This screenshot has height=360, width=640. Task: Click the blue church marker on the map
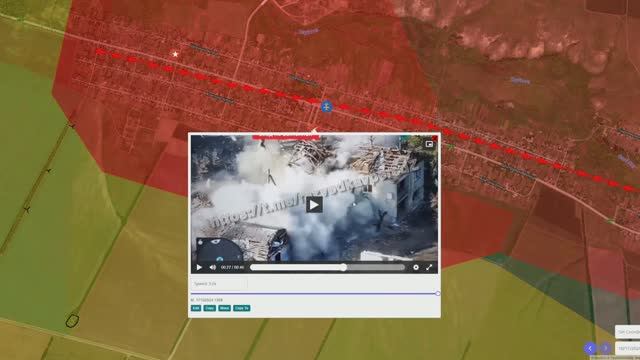click(326, 107)
